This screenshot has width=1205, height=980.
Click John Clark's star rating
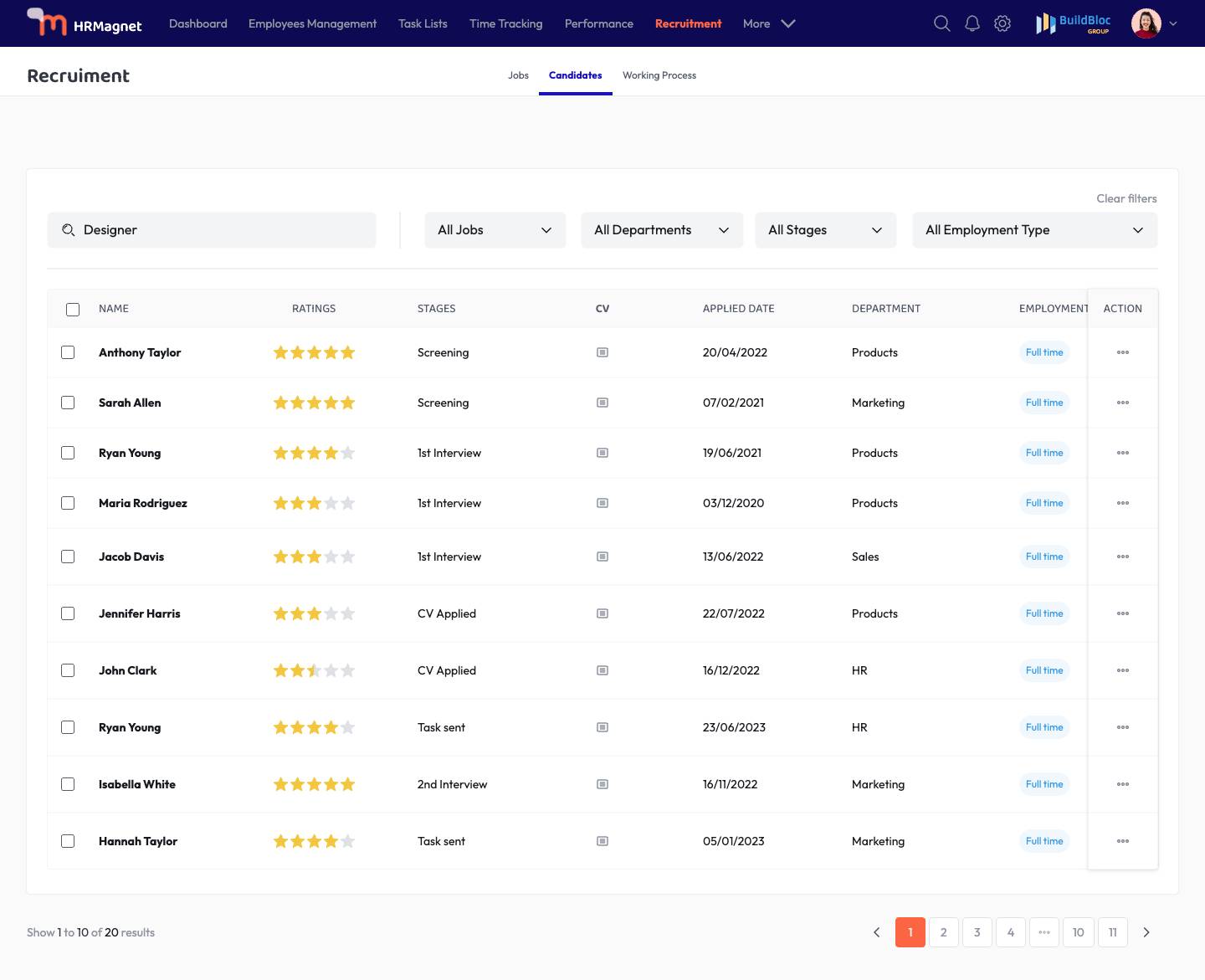coord(315,670)
